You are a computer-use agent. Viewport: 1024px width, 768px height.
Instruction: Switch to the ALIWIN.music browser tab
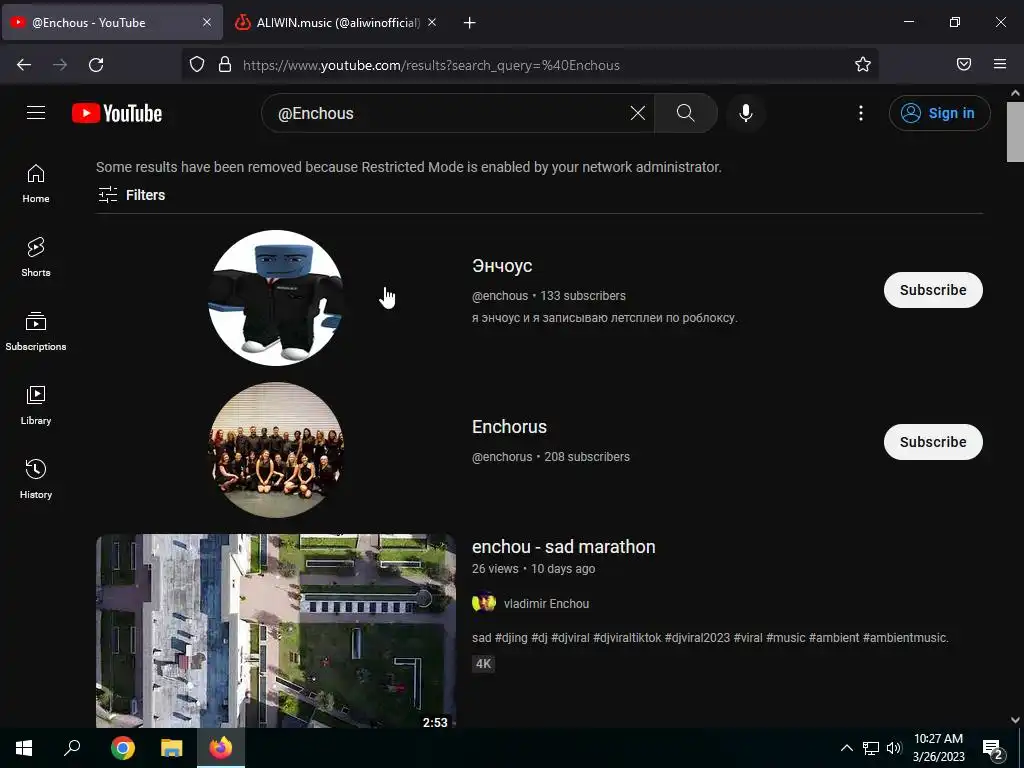(338, 22)
